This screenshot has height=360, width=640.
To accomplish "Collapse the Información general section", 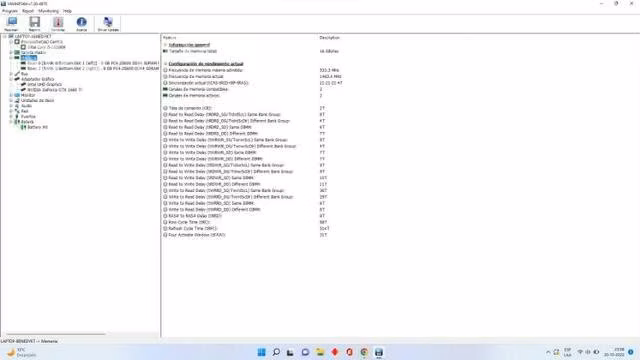I will pyautogui.click(x=165, y=45).
